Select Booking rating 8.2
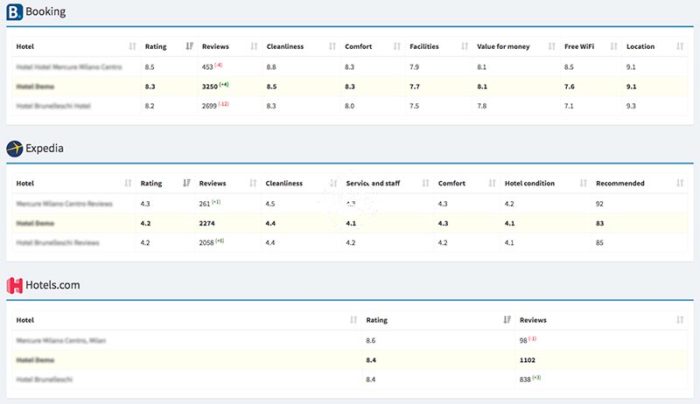This screenshot has height=404, width=700. [x=150, y=106]
